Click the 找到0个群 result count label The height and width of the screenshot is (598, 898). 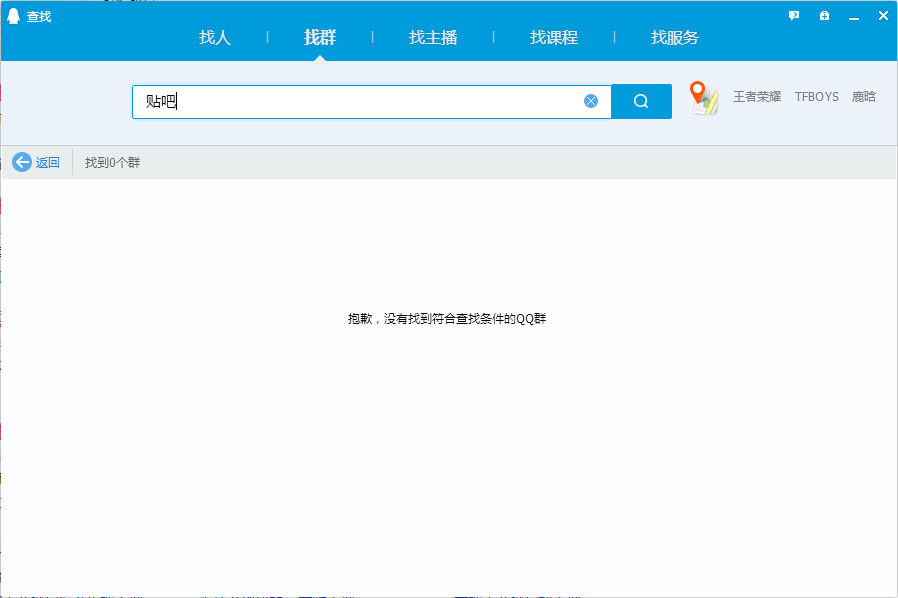(x=112, y=163)
